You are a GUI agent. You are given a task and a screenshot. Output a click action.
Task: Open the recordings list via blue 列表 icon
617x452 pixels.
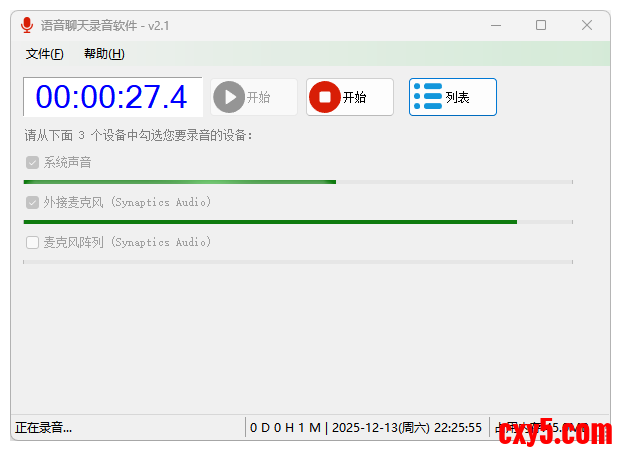tap(428, 96)
